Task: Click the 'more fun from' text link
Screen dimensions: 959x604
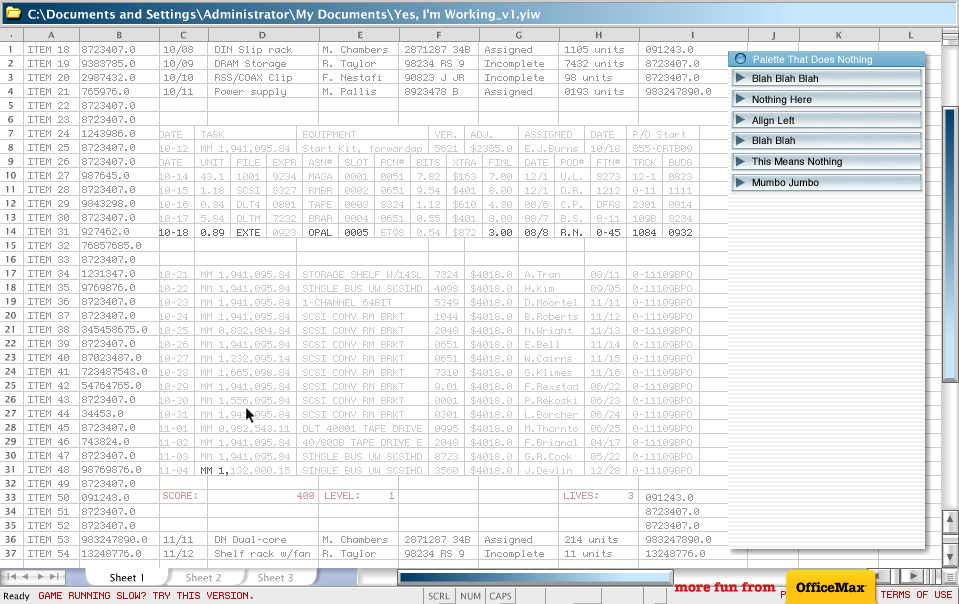Action: click(725, 587)
